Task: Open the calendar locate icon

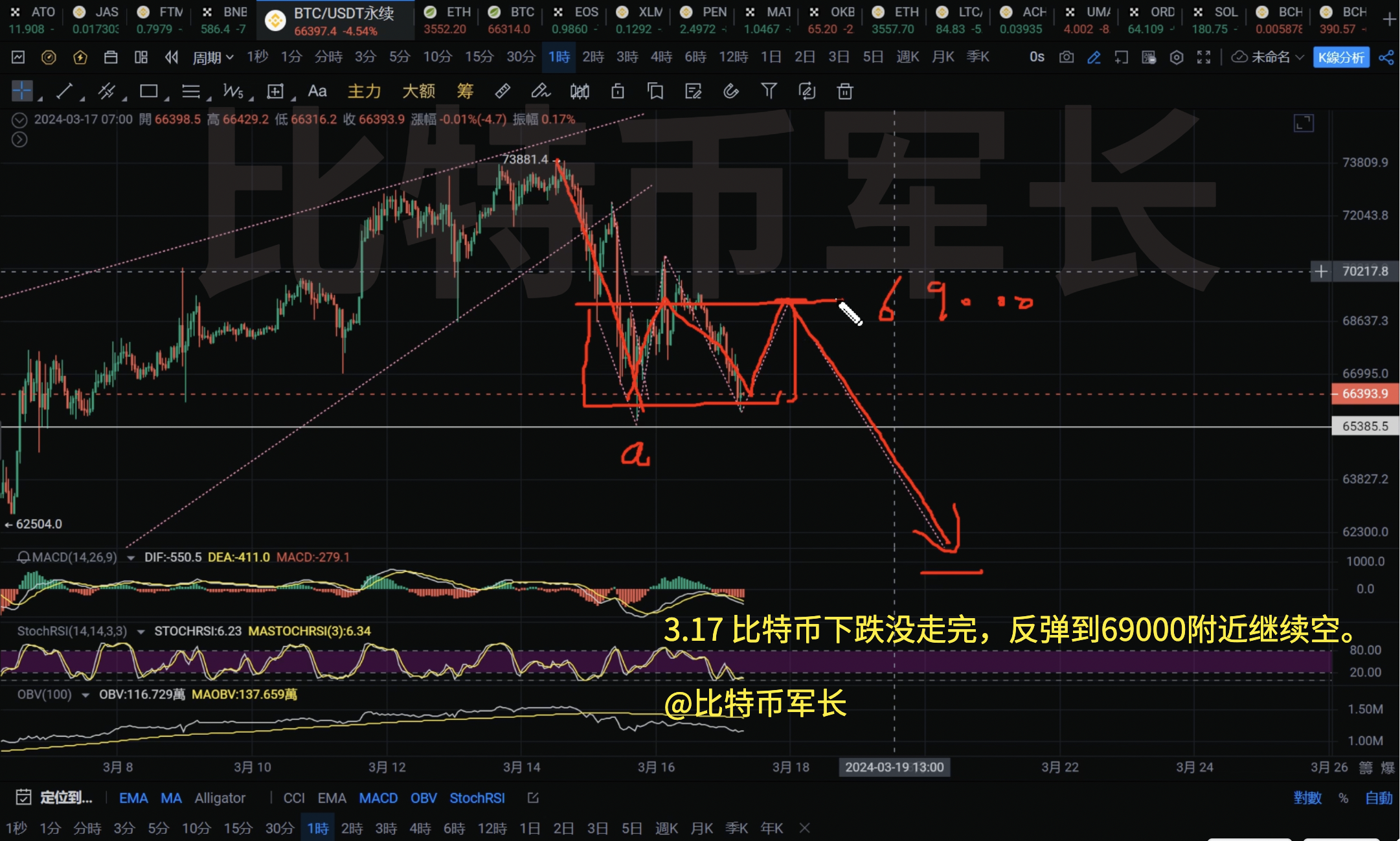Action: (x=23, y=798)
